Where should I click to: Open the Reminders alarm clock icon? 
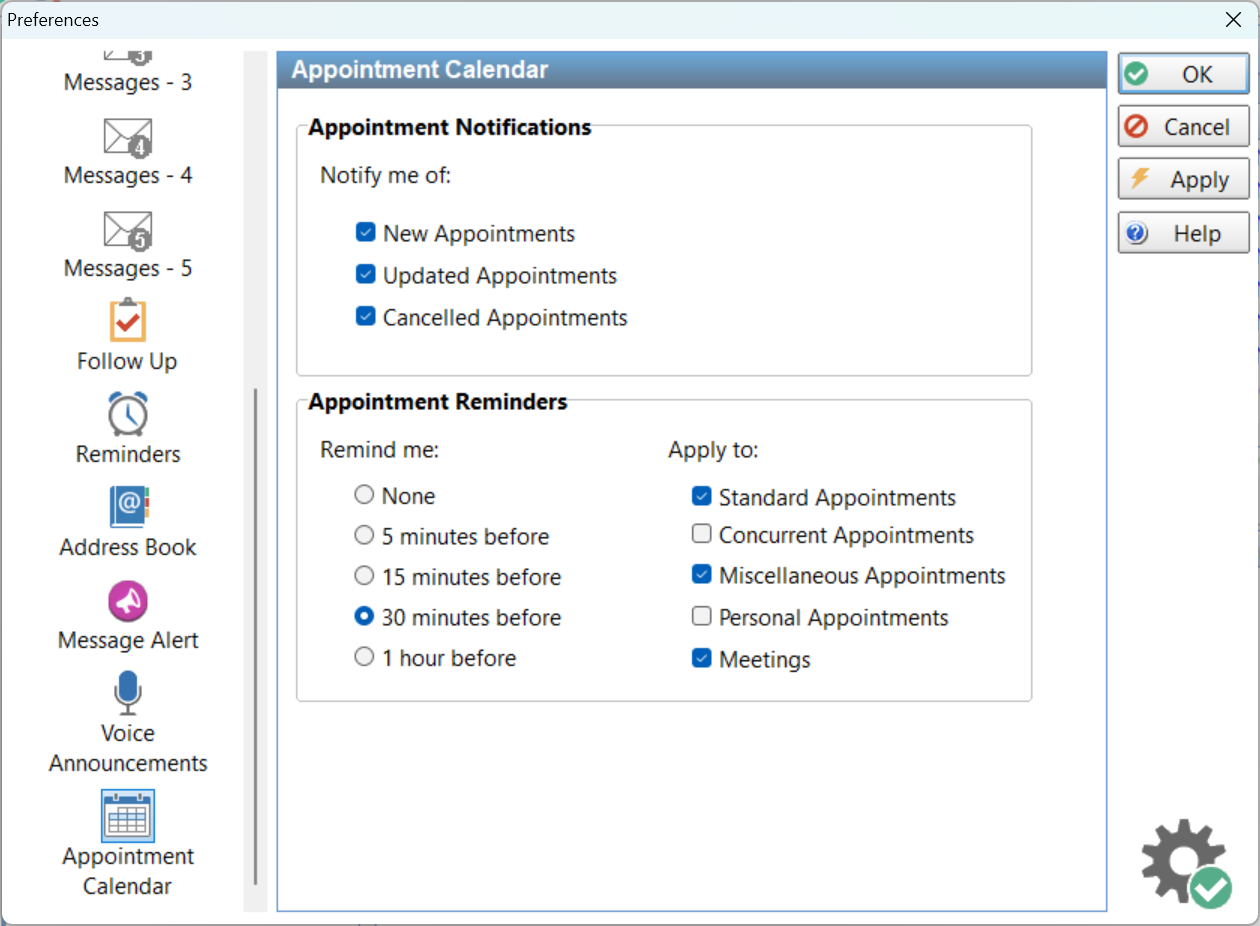(128, 414)
